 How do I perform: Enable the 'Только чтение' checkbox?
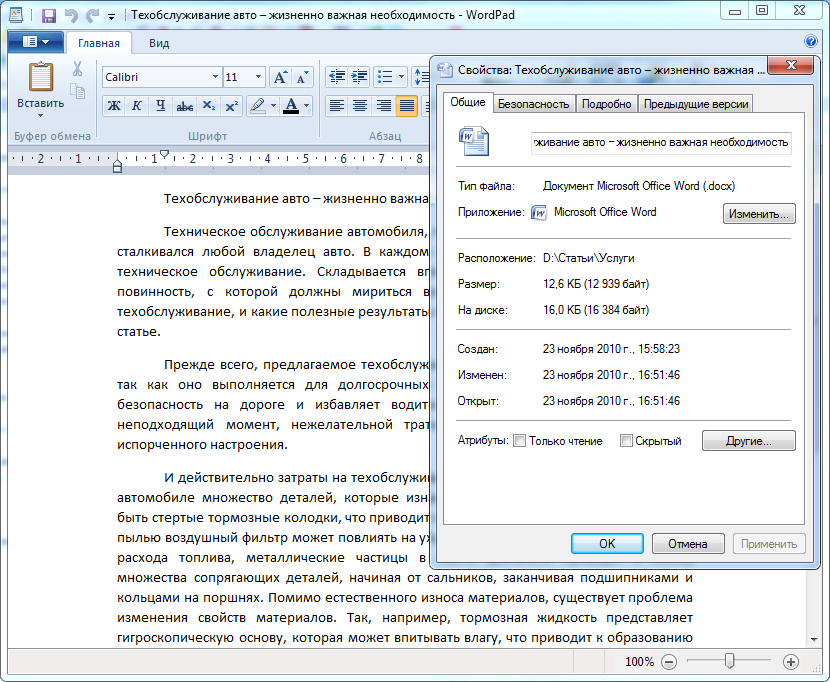(519, 441)
